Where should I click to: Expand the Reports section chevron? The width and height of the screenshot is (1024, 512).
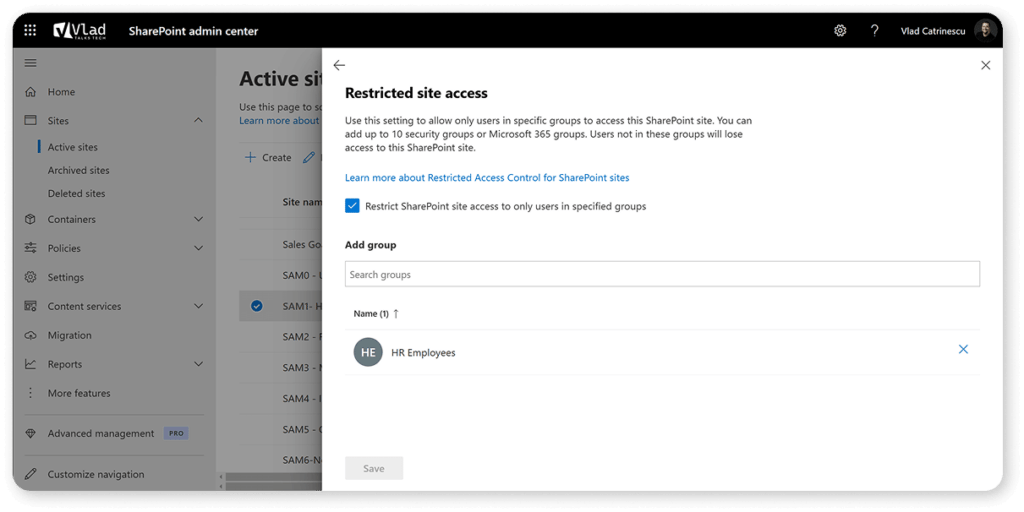click(199, 364)
